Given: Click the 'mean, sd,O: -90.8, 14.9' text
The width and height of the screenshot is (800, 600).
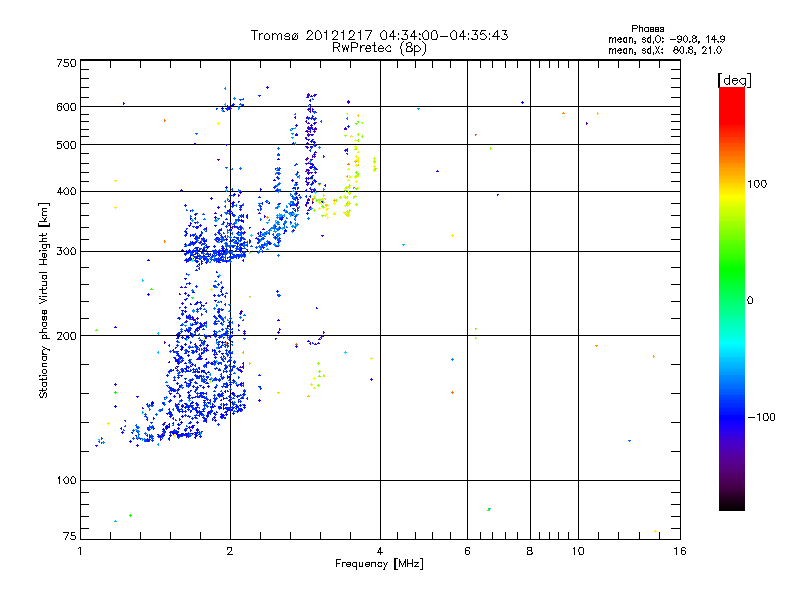Looking at the screenshot, I should tap(666, 39).
